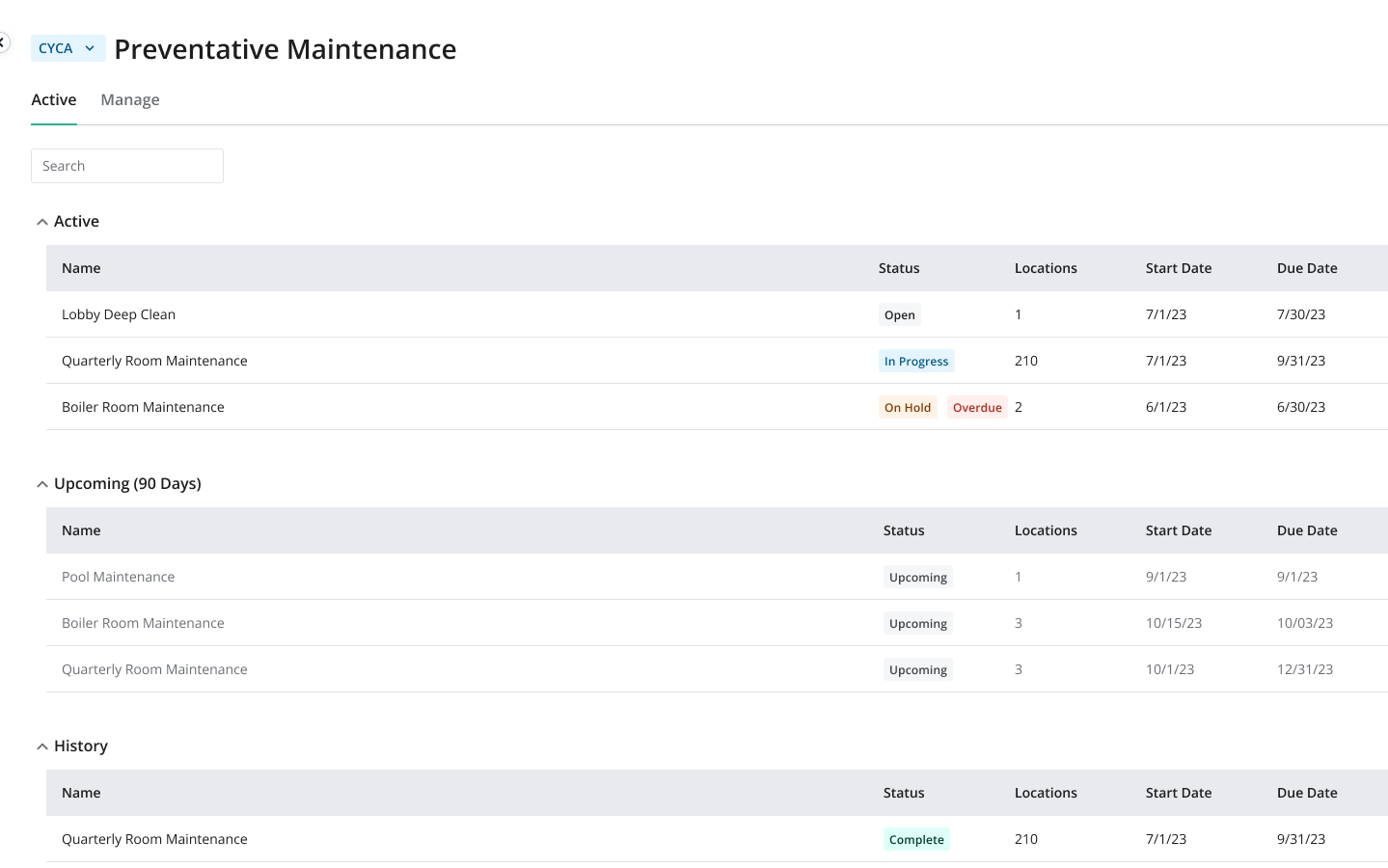Image resolution: width=1388 pixels, height=868 pixels.
Task: Open the Lobby Deep Clean task
Action: click(119, 314)
